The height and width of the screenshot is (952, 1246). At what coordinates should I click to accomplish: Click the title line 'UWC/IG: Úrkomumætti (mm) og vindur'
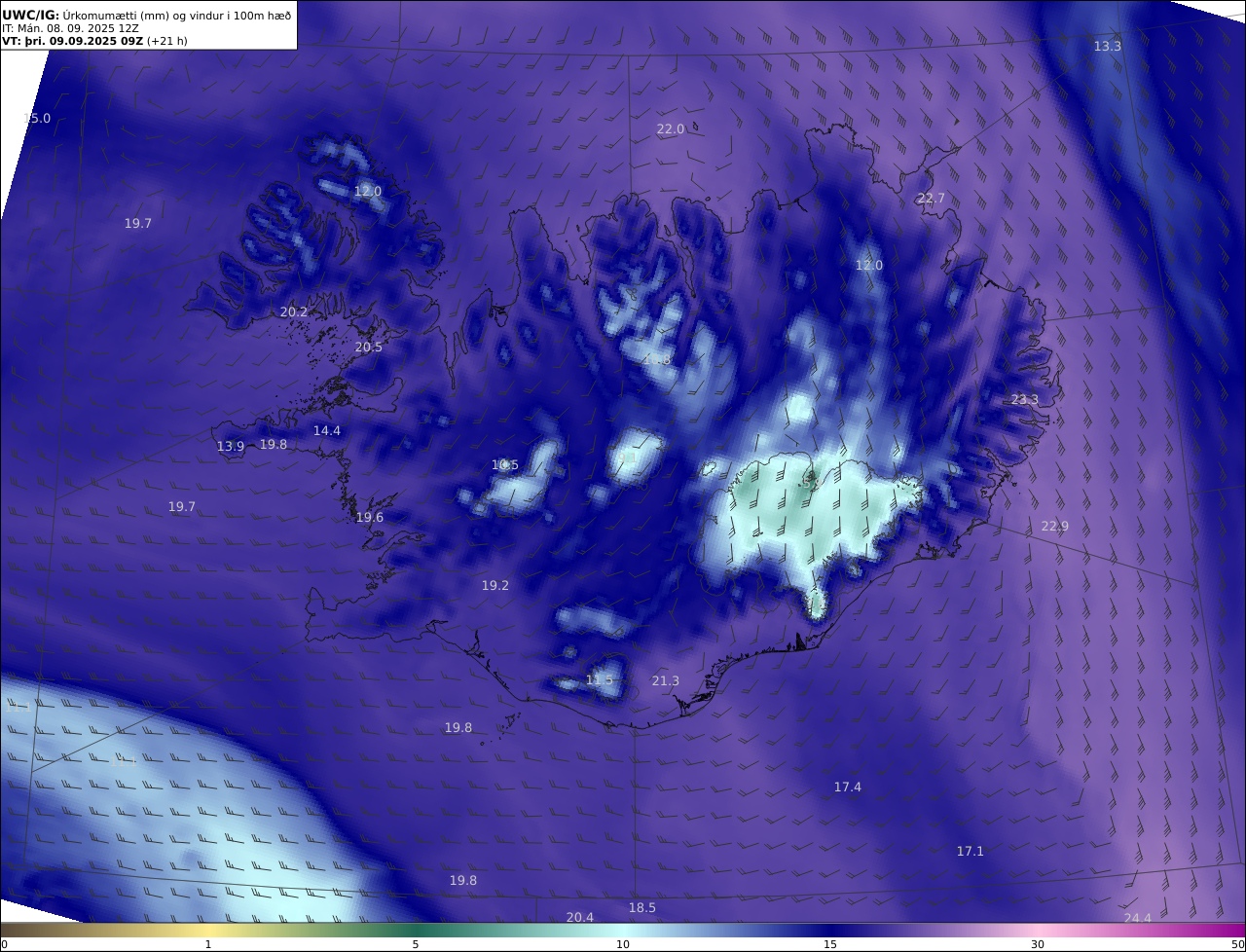[146, 15]
